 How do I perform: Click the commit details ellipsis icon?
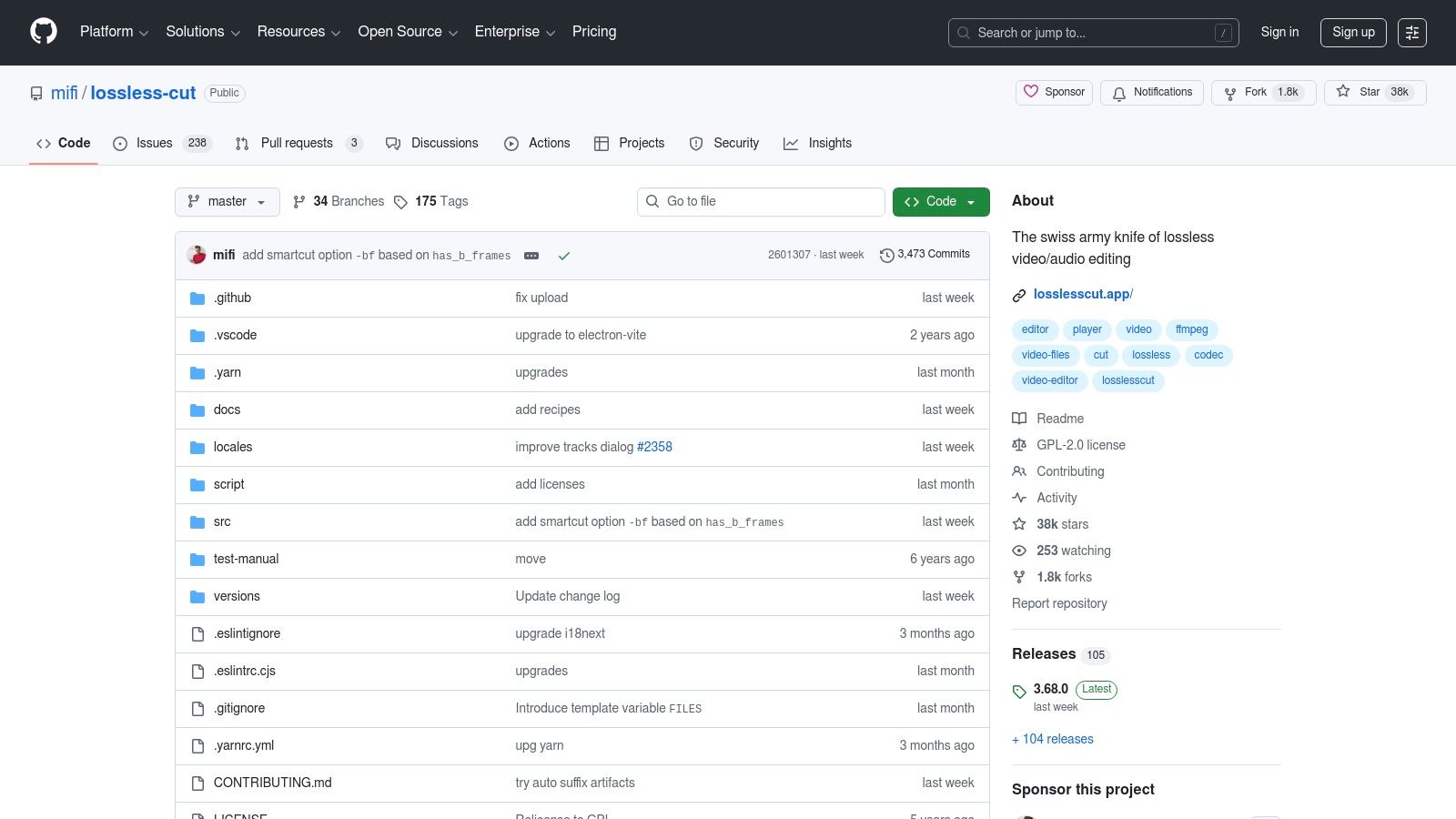point(531,256)
